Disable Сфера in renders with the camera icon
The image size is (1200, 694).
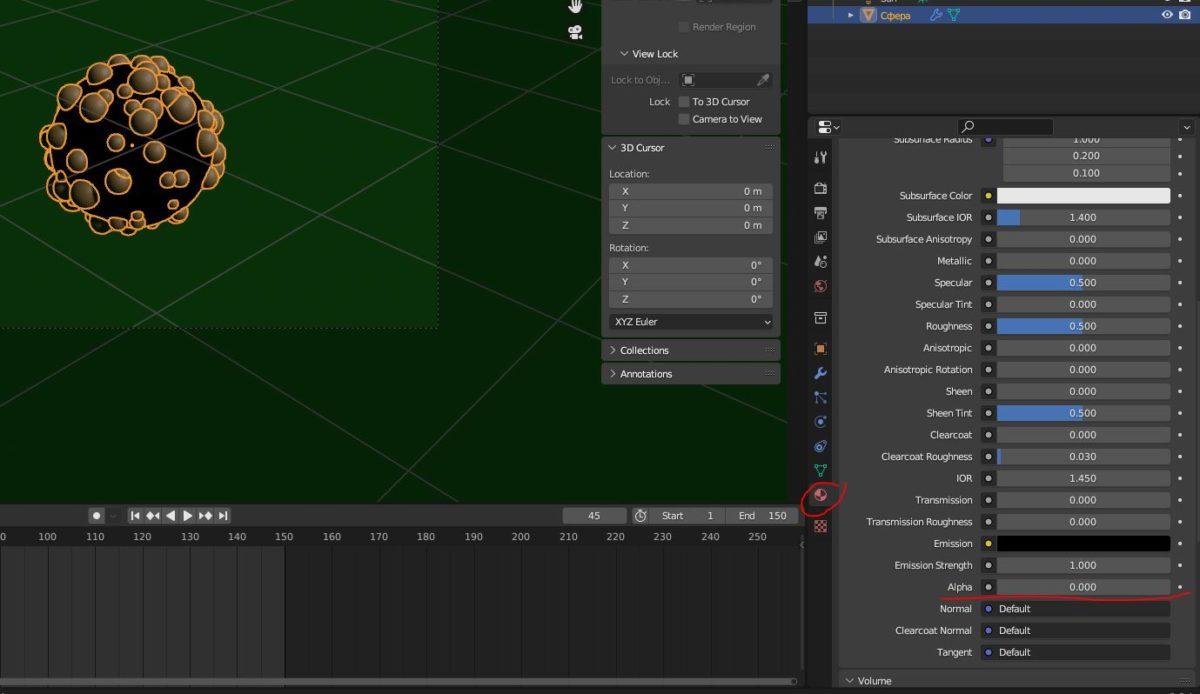coord(1185,15)
